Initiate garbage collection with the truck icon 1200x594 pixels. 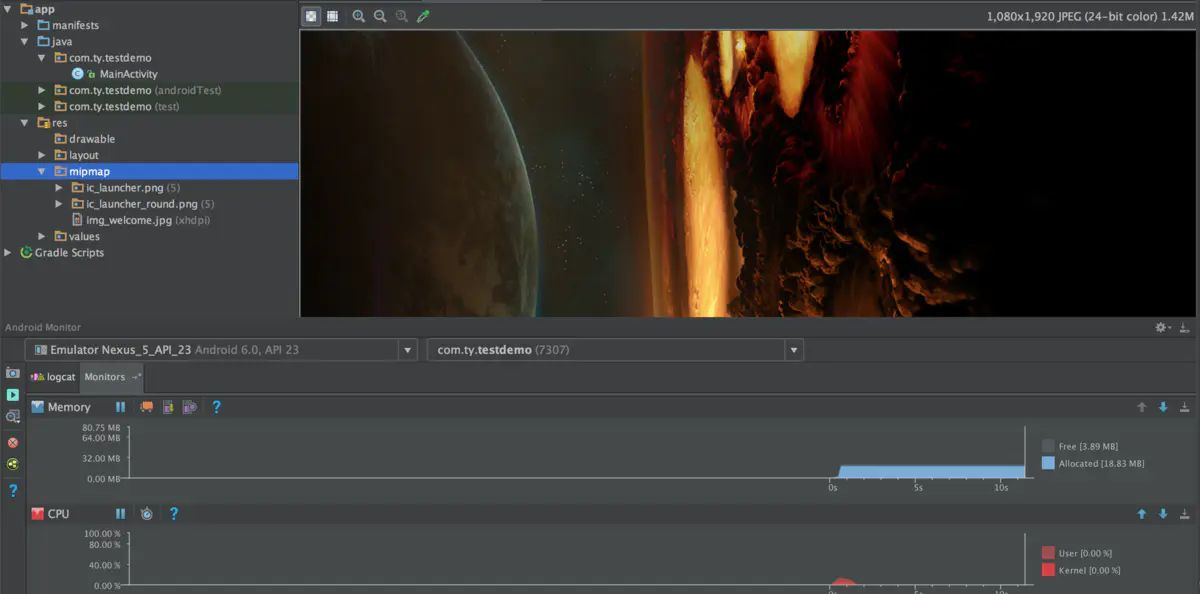(147, 407)
